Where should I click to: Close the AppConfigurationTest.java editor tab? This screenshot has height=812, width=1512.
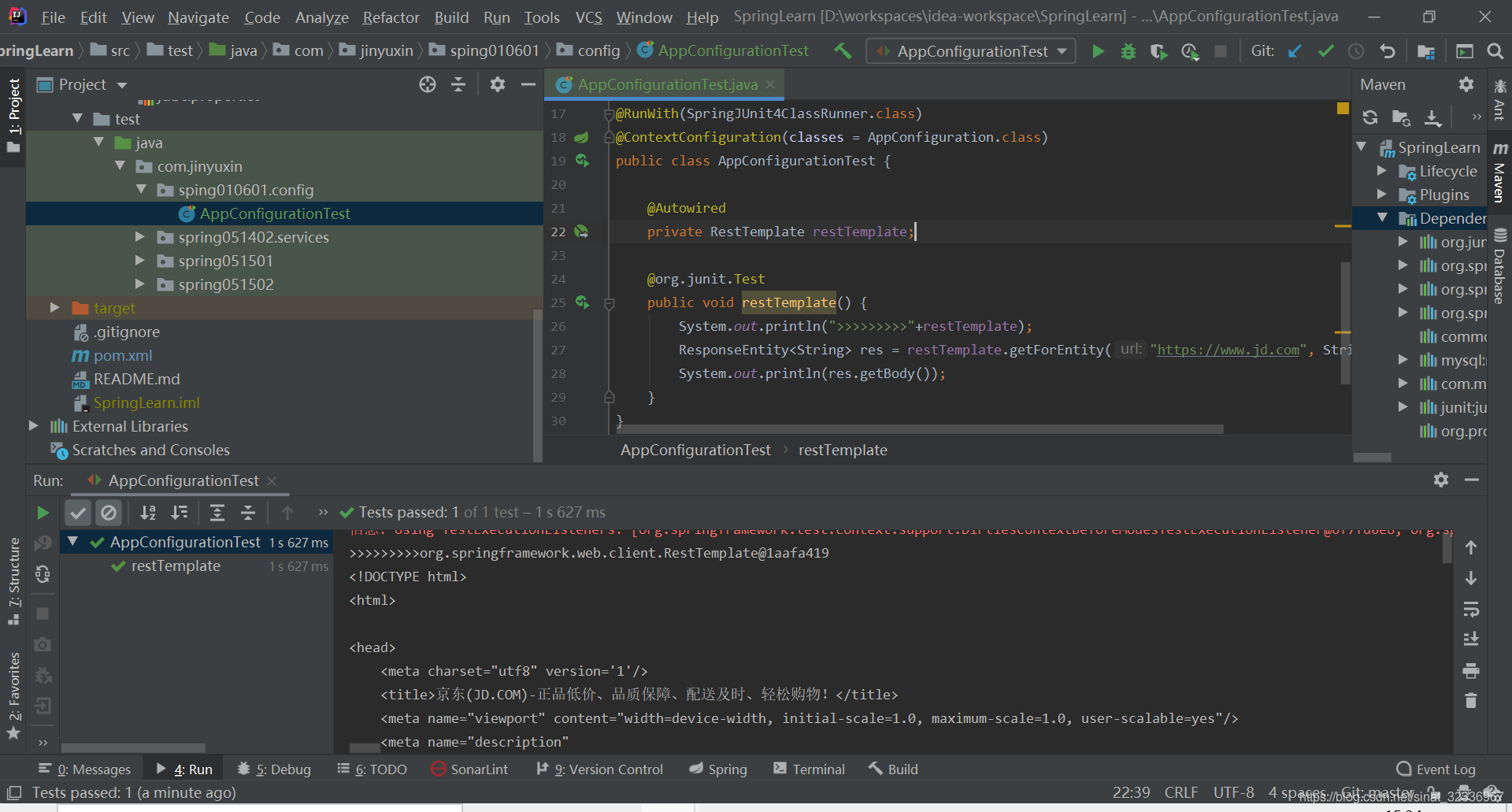click(770, 84)
